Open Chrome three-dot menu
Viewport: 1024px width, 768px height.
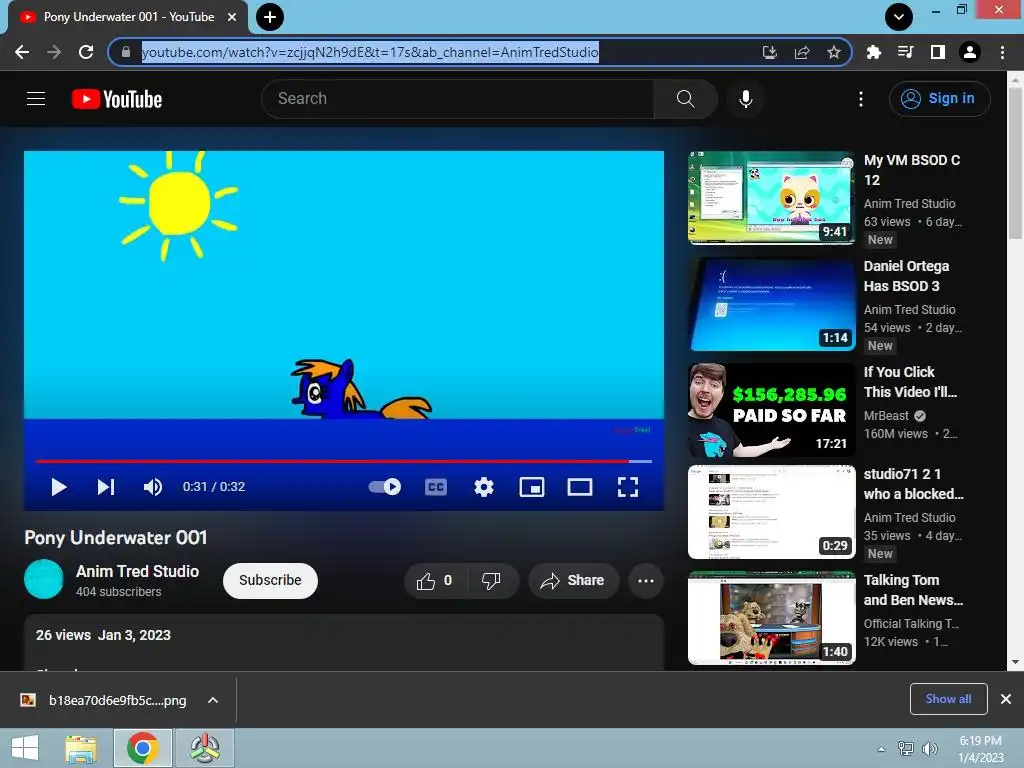point(1002,52)
